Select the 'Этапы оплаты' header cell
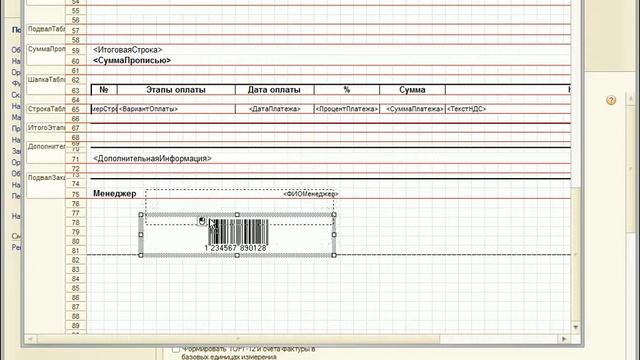The image size is (640, 360). coord(176,90)
